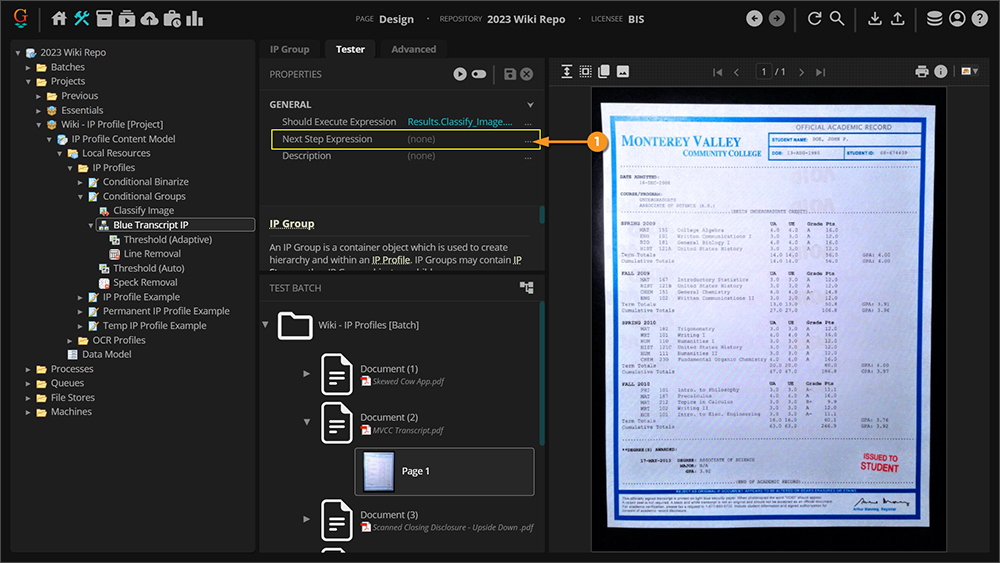1000x563 pixels.
Task: Switch to the IP Group tab
Action: [289, 49]
